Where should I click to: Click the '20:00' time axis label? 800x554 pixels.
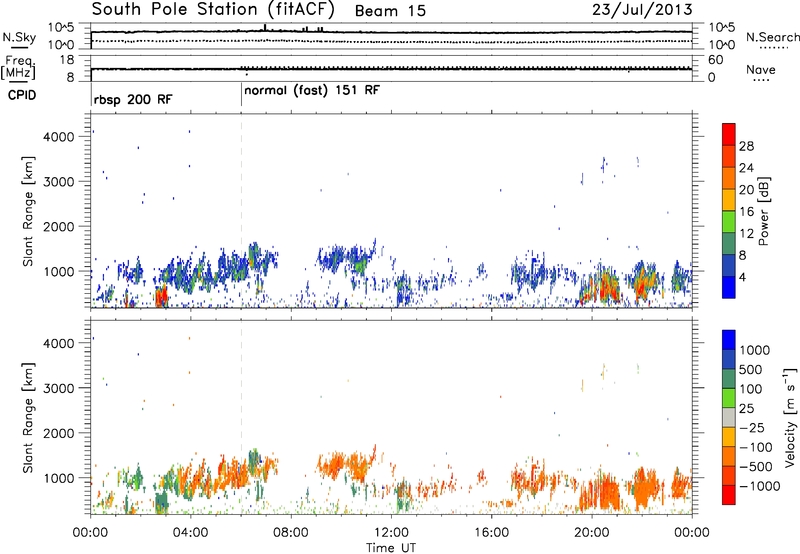pos(592,533)
